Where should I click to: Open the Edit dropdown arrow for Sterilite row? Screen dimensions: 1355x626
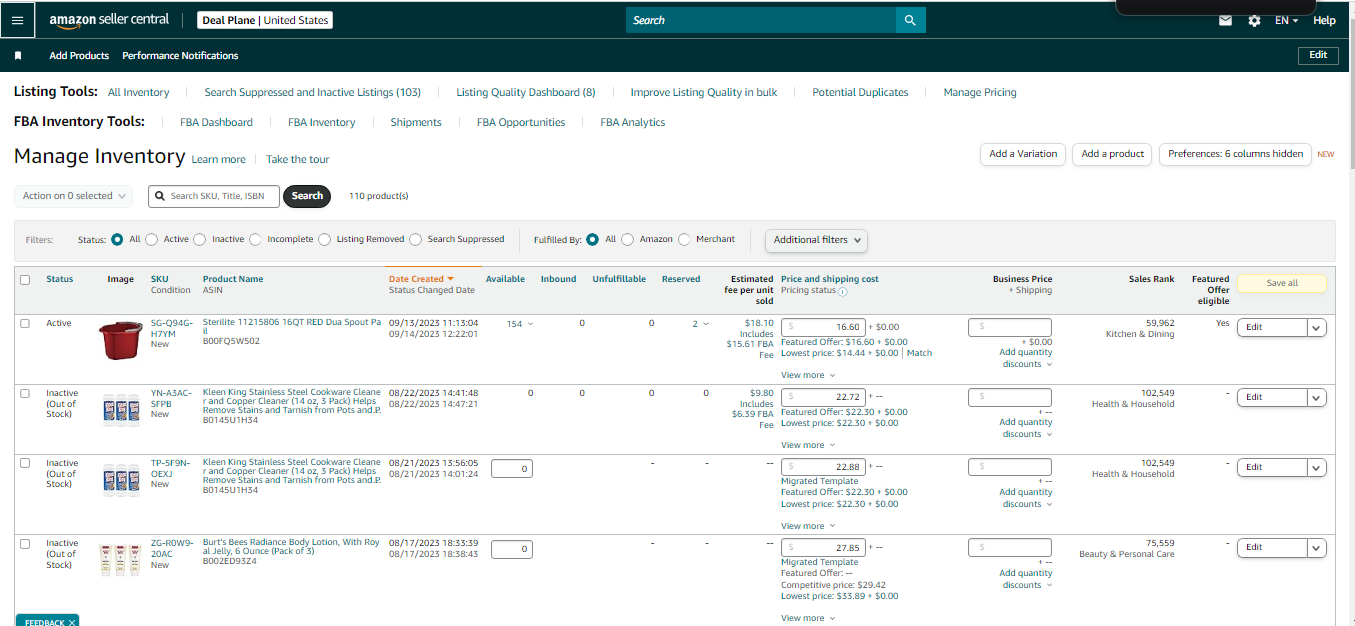[1317, 327]
